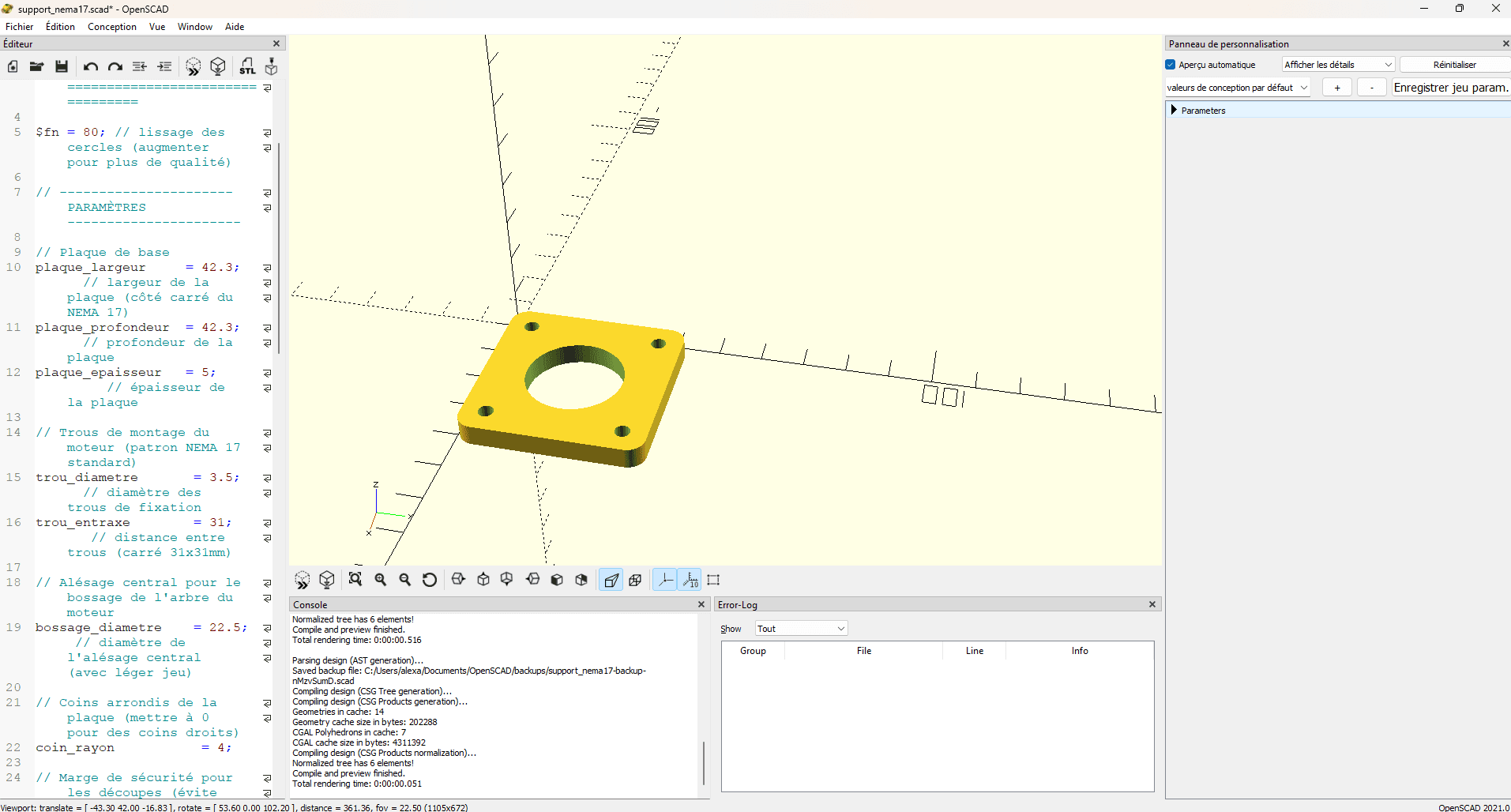Click the File column header in Error-Log
The height and width of the screenshot is (812, 1511).
864,651
